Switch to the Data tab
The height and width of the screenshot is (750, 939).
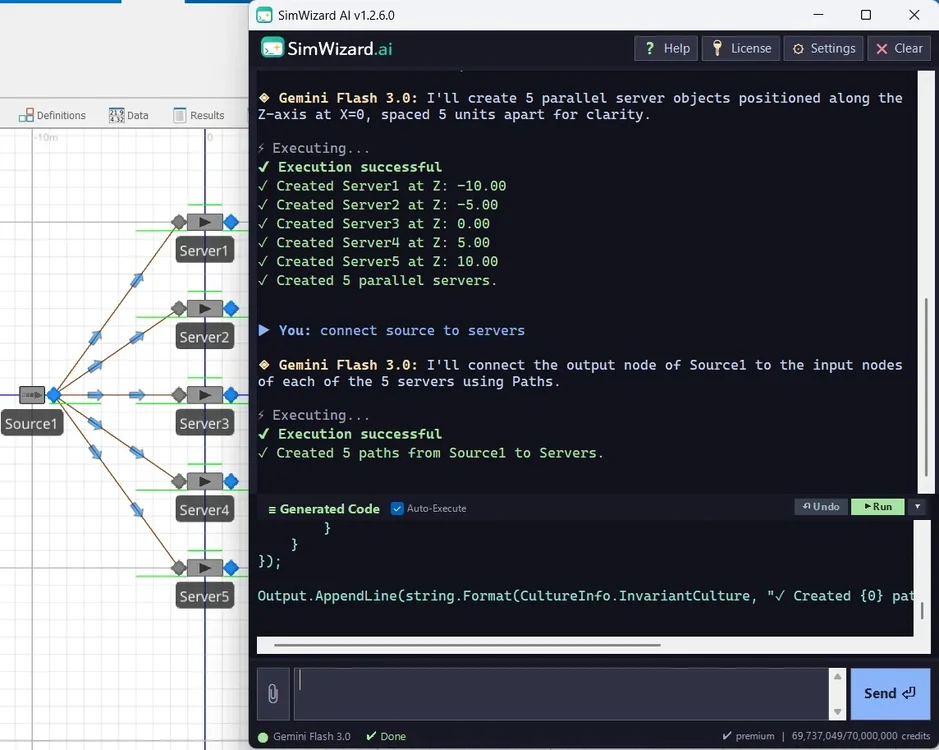pos(129,115)
